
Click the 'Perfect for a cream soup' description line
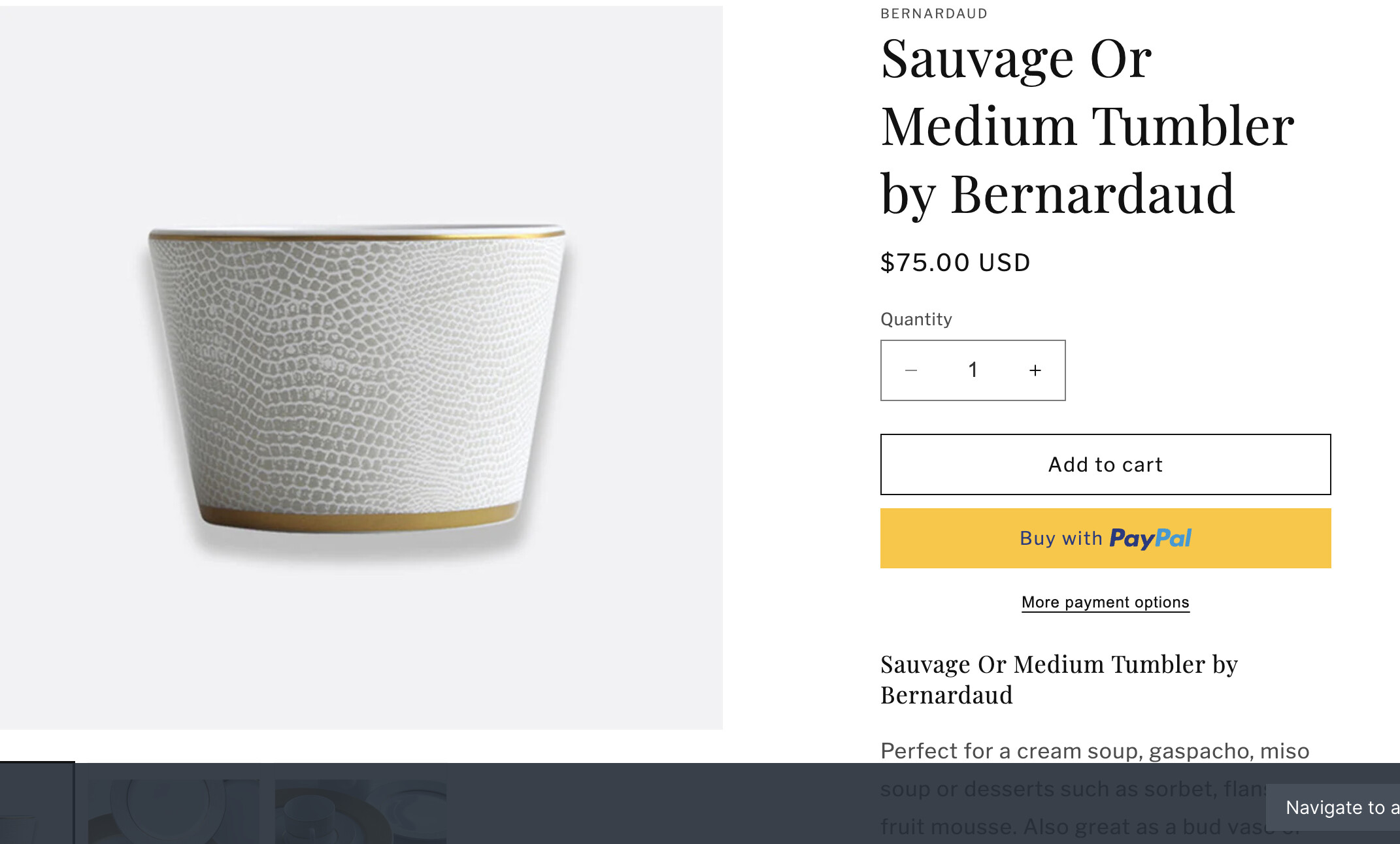click(1094, 751)
